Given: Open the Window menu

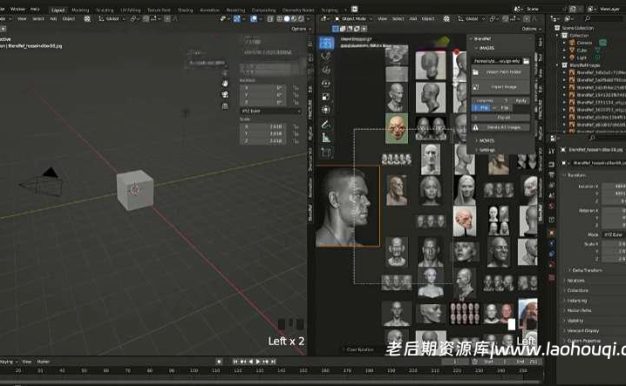Looking at the screenshot, I should click(18, 9).
